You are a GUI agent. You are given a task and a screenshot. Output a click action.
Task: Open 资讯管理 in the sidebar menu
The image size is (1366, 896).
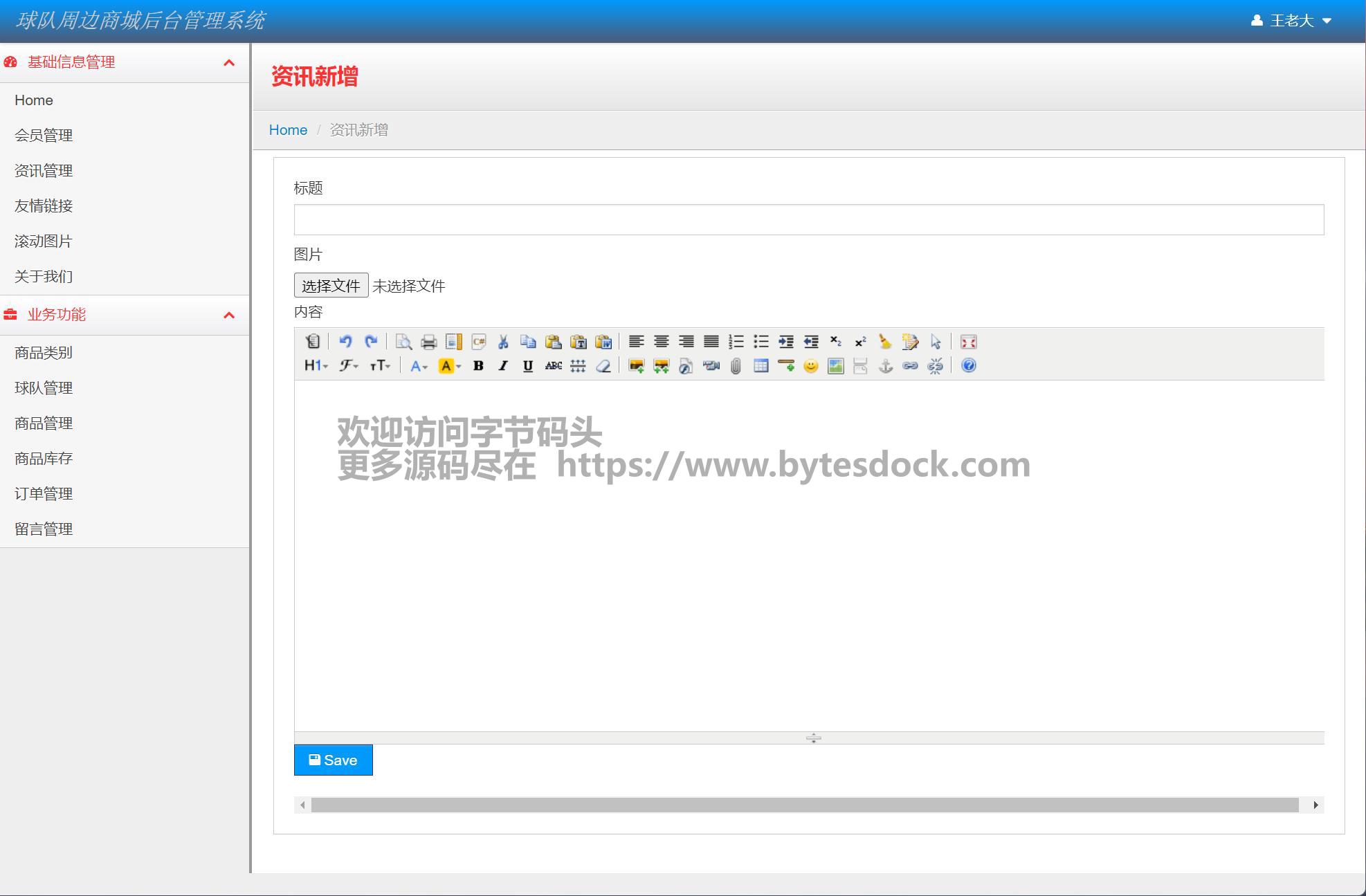point(44,171)
